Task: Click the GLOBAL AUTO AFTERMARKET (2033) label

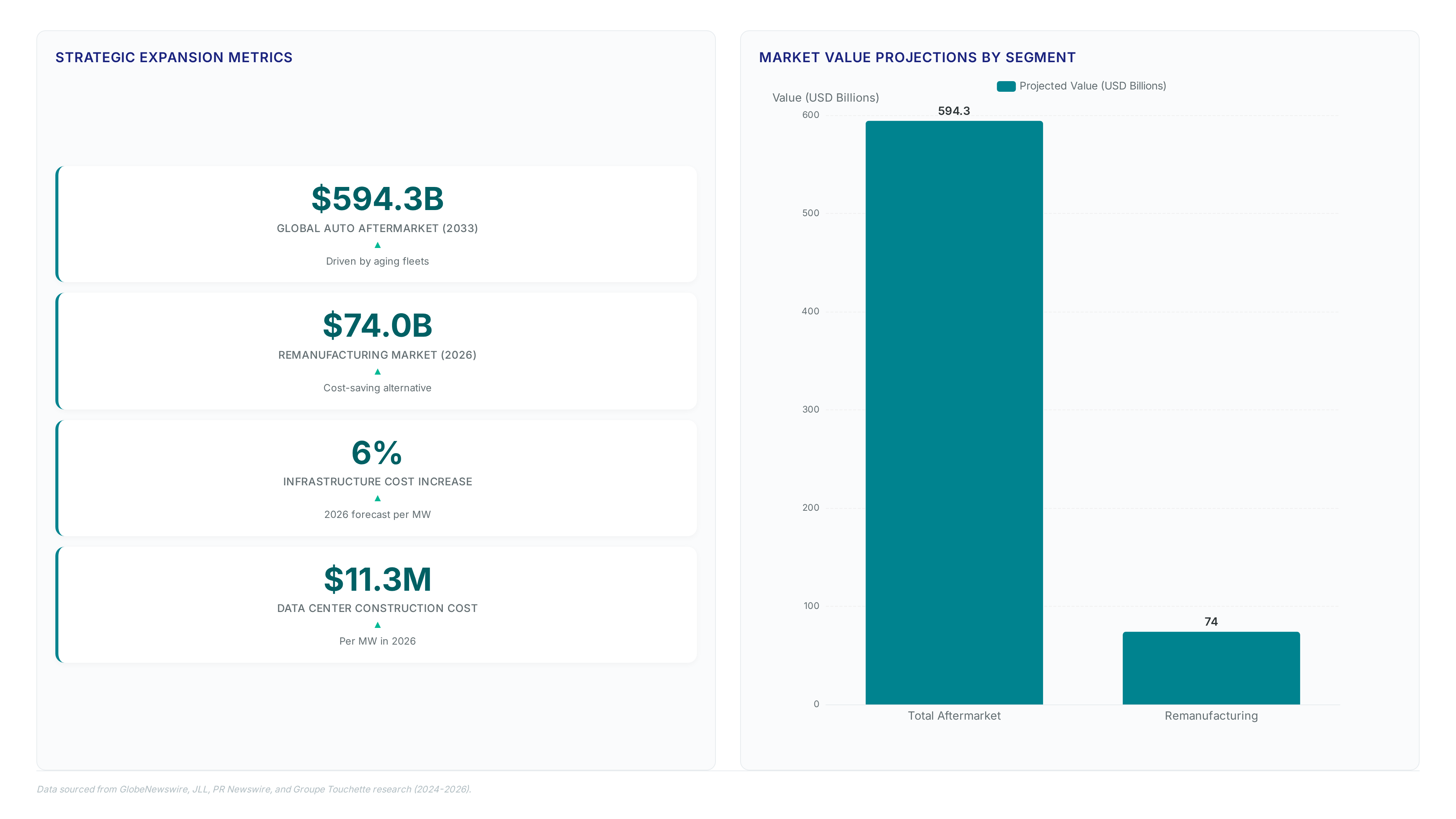Action: (378, 228)
